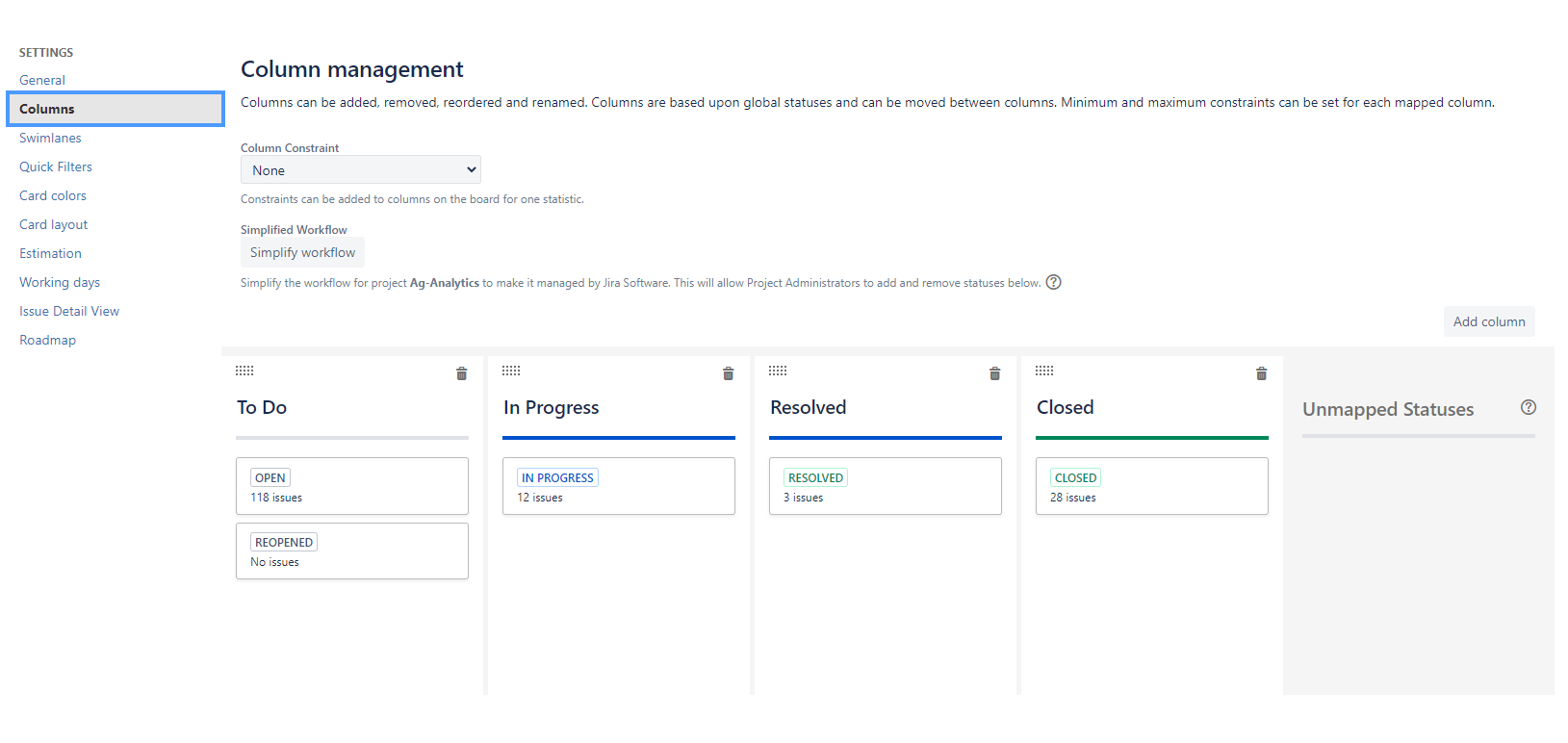1568x743 pixels.
Task: Open Card colors settings
Action: tap(53, 195)
